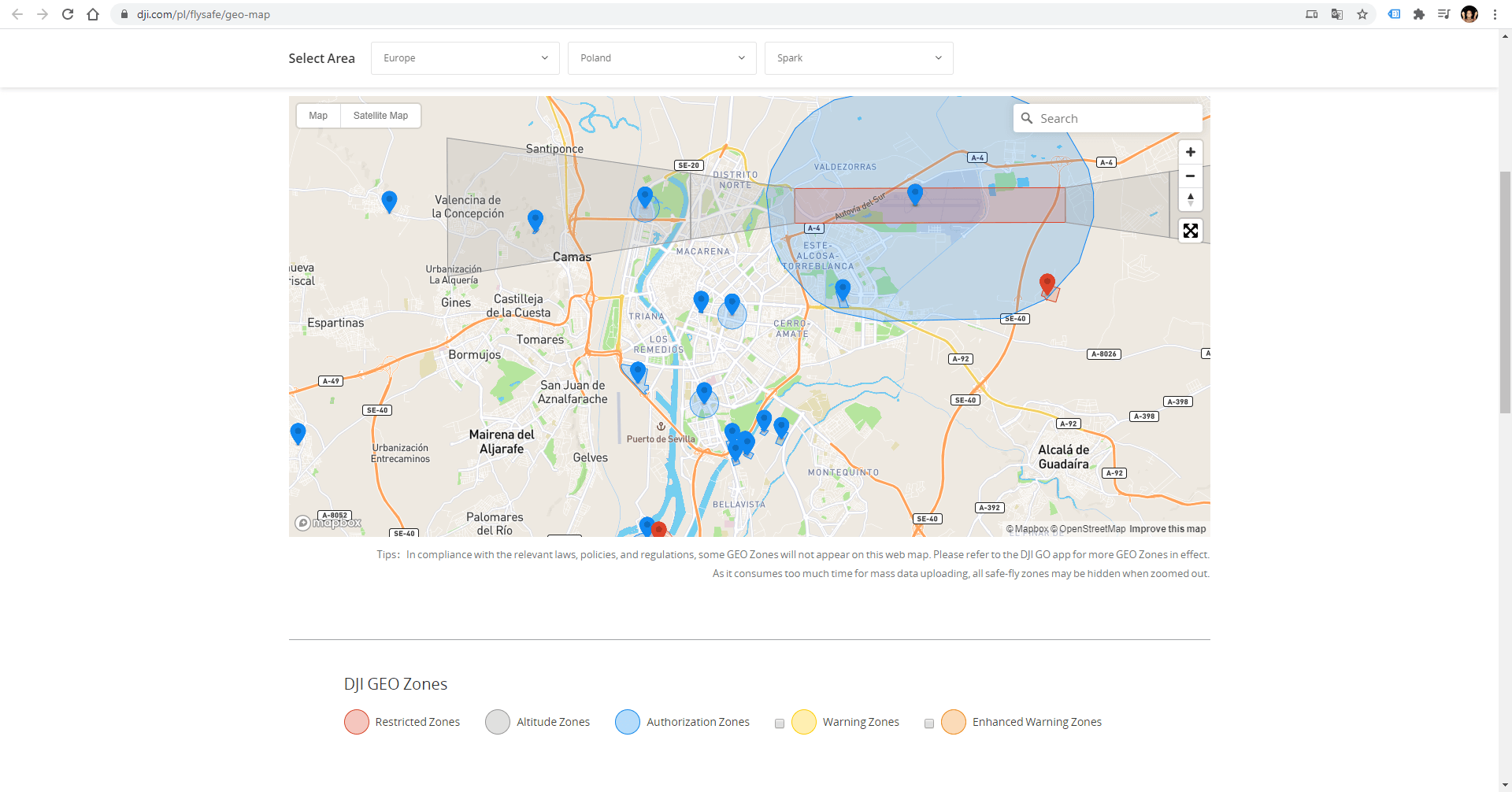The height and width of the screenshot is (792, 1512).
Task: Click the Enhanced Warning Zones orange swatch
Action: coord(954,722)
